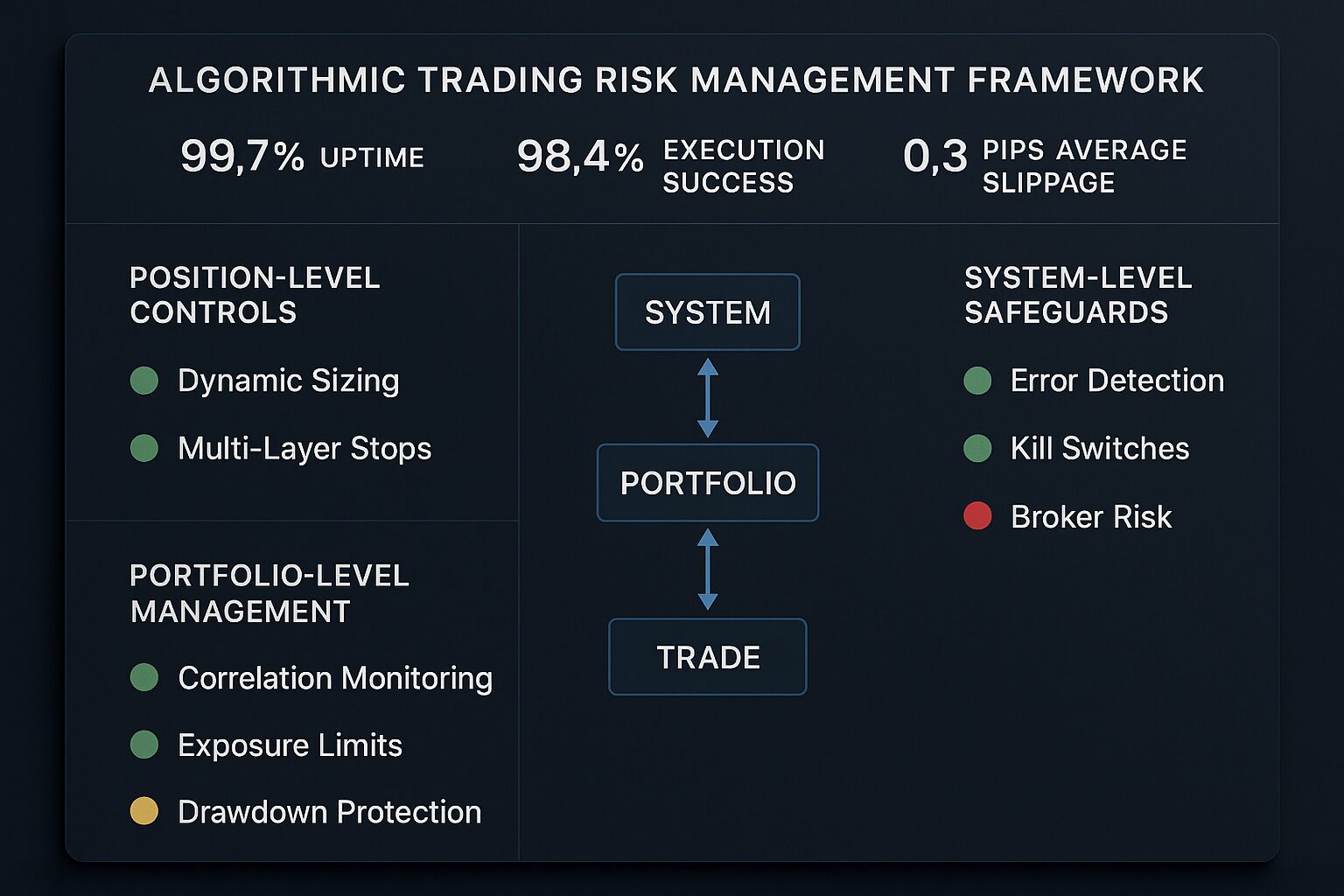The image size is (1344, 896).
Task: Click the 0,3 pips average slippage statistic
Action: coord(1045,165)
